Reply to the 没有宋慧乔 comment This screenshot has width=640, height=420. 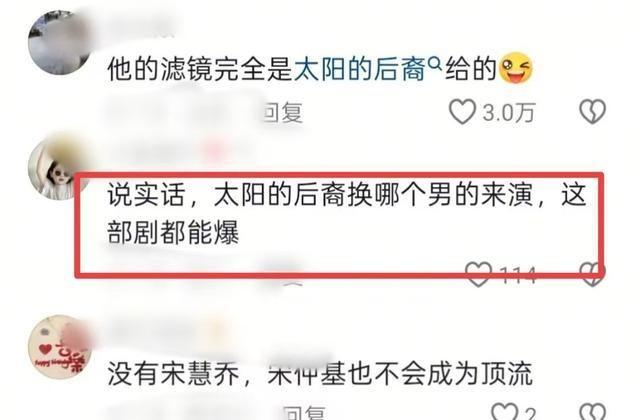tap(304, 412)
